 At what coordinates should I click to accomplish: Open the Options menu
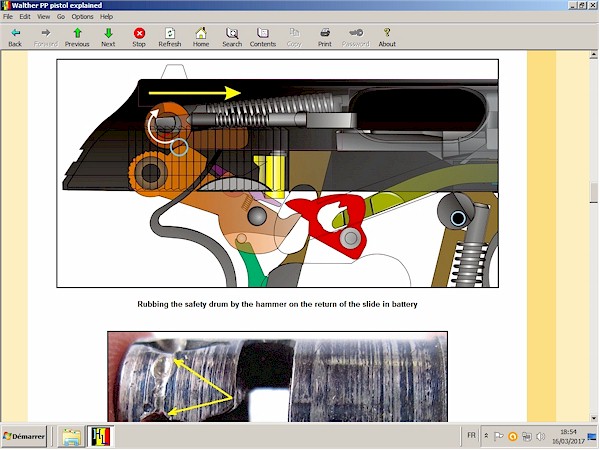coord(82,16)
